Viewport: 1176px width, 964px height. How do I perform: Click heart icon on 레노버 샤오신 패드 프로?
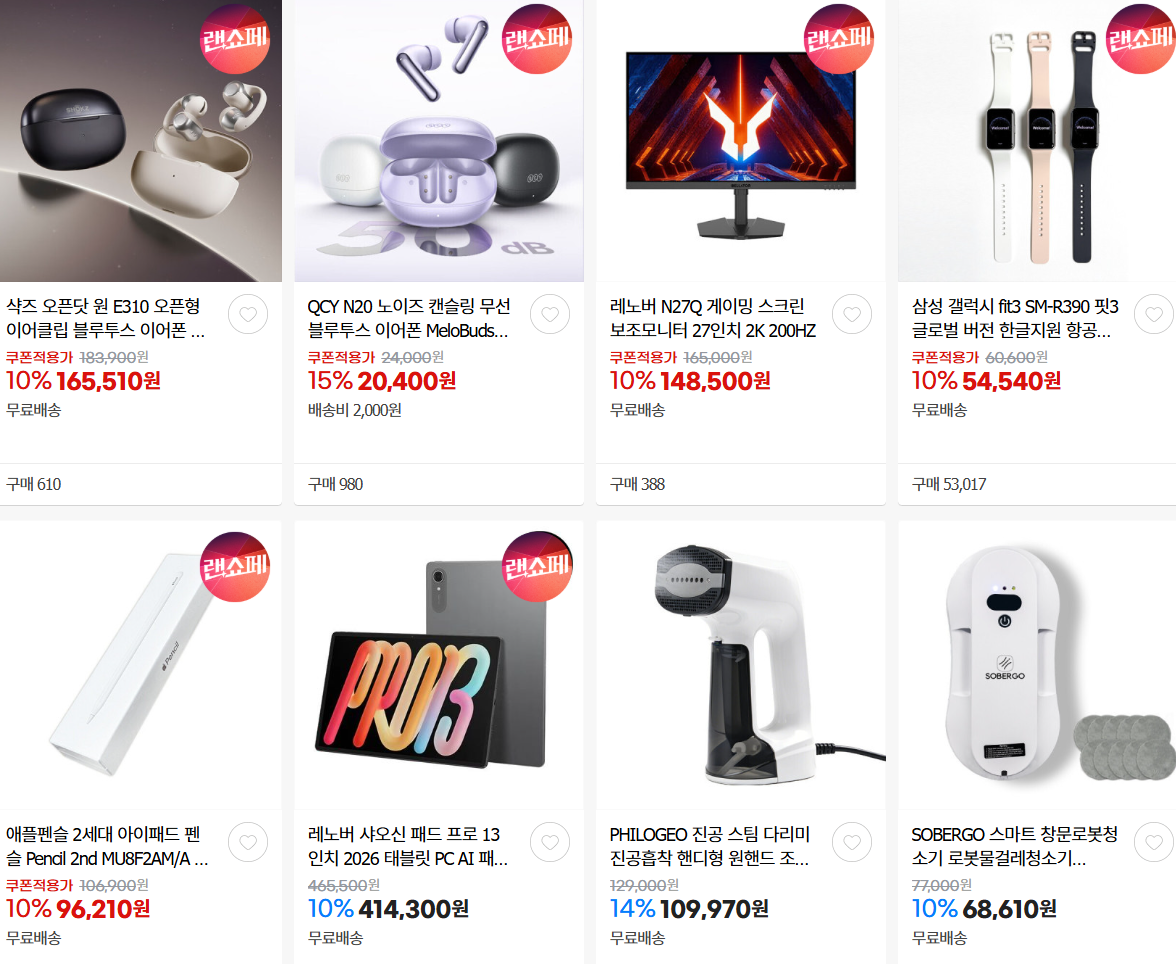pyautogui.click(x=550, y=842)
